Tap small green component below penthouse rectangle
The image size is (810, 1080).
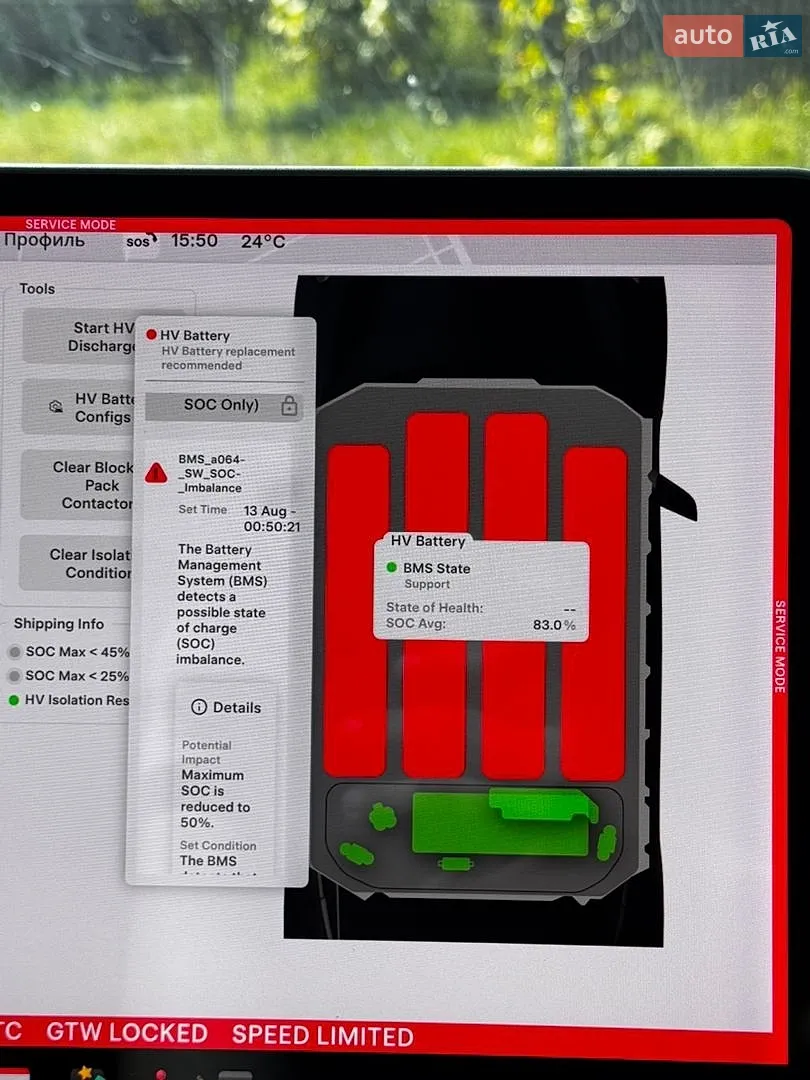pyautogui.click(x=455, y=863)
